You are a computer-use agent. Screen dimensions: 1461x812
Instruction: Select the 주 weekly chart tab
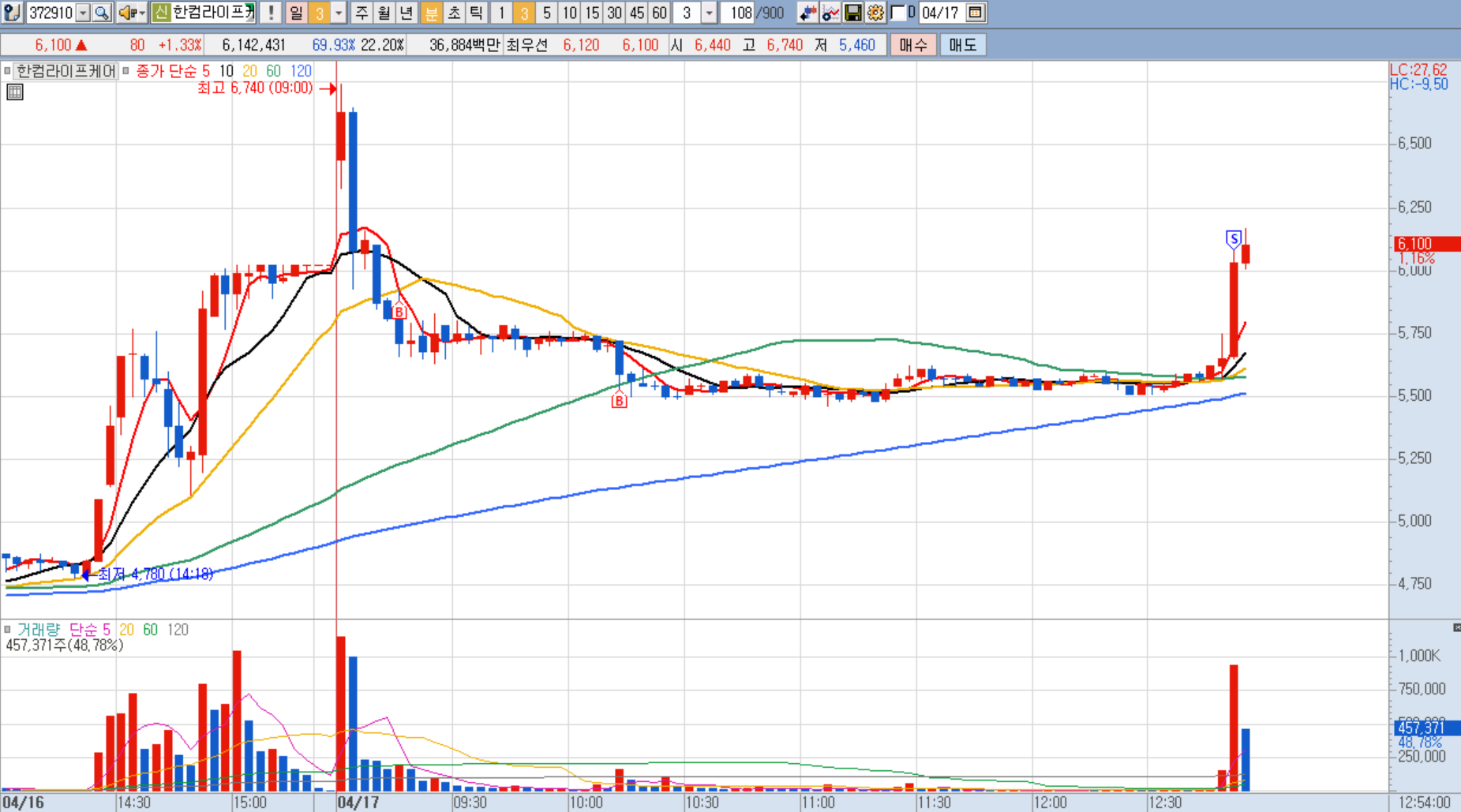click(362, 13)
